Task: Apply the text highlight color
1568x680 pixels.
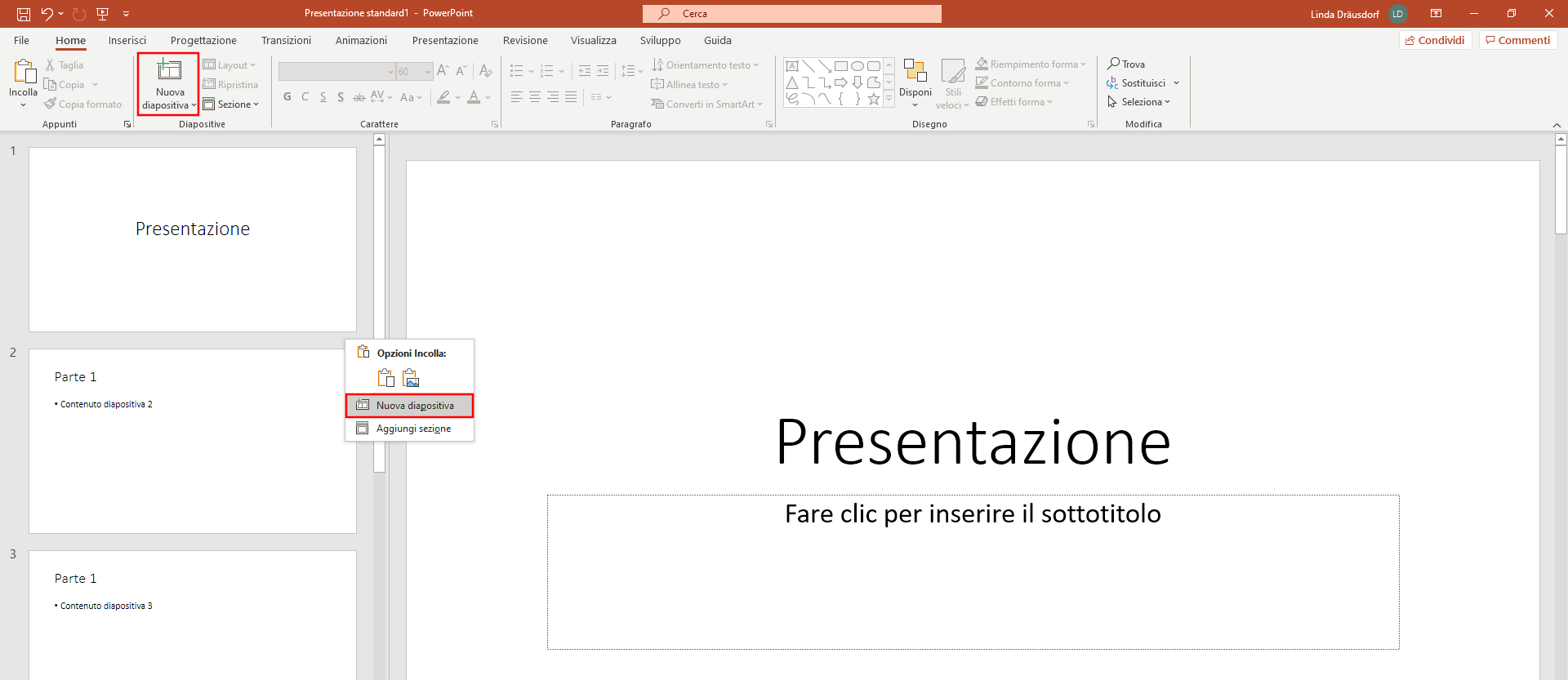Action: point(443,96)
